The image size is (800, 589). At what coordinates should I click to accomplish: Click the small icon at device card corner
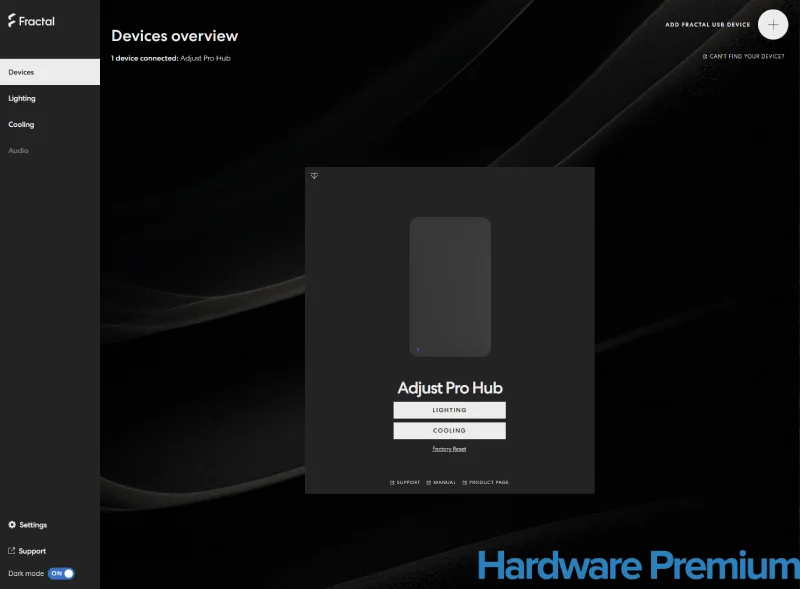click(x=314, y=176)
